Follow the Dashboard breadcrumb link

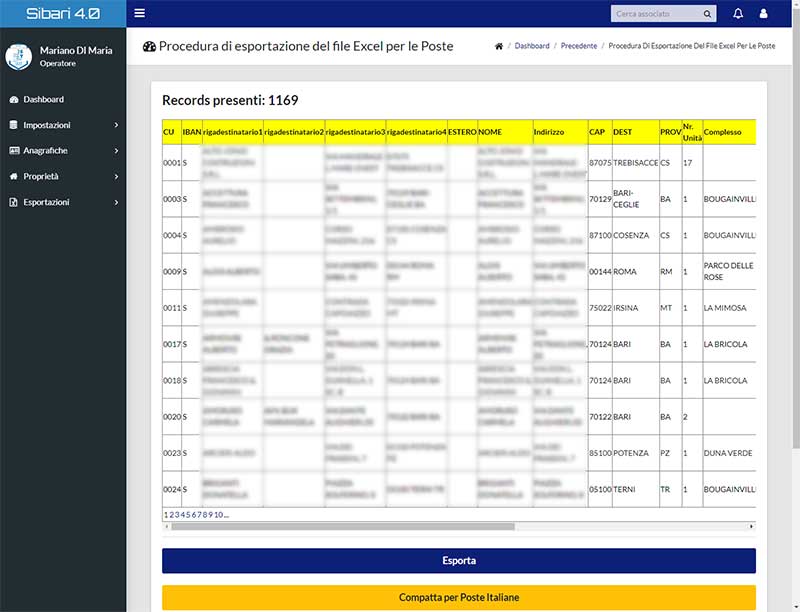[532, 46]
